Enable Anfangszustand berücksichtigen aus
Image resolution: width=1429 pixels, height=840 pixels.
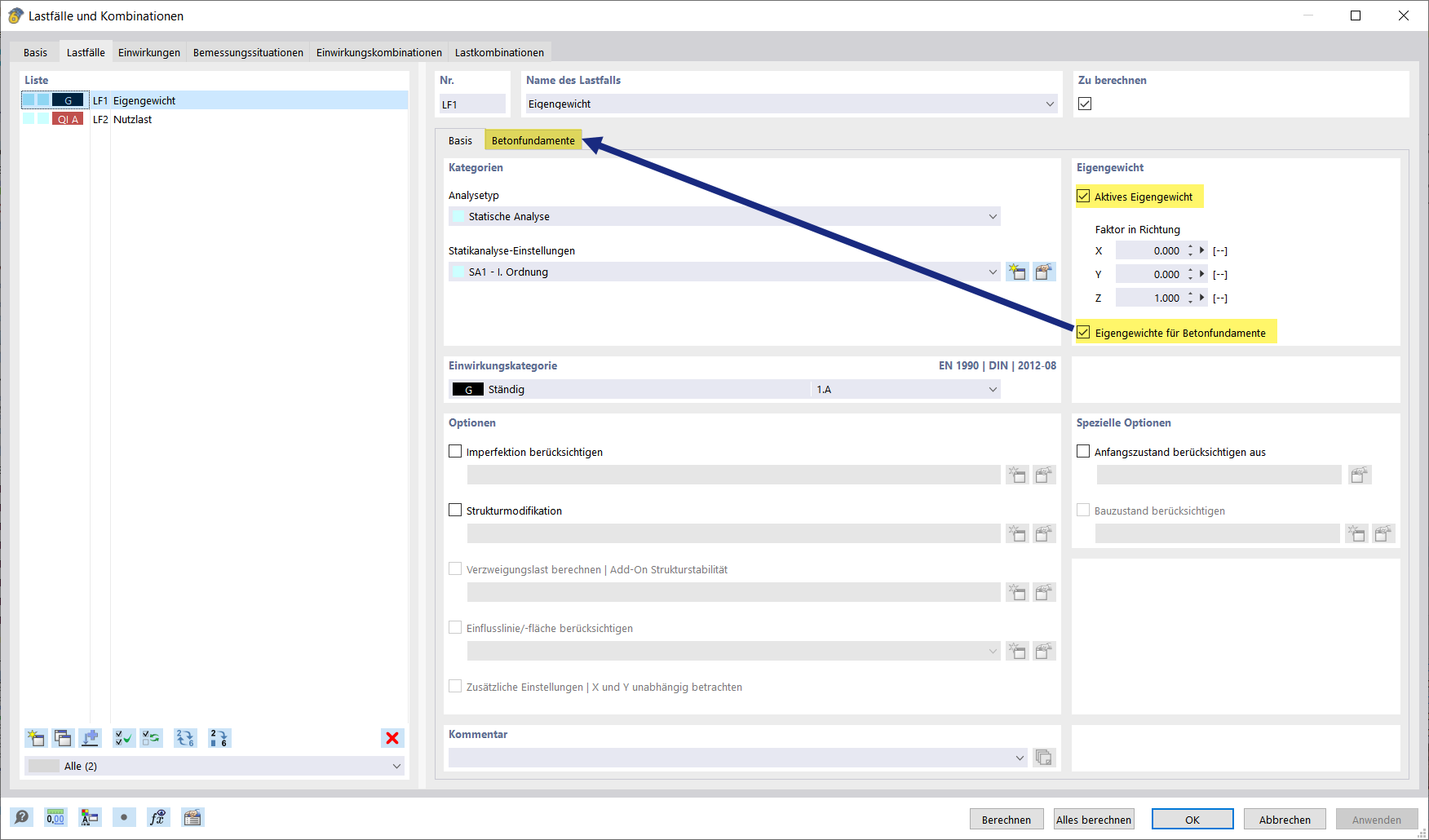[1083, 451]
